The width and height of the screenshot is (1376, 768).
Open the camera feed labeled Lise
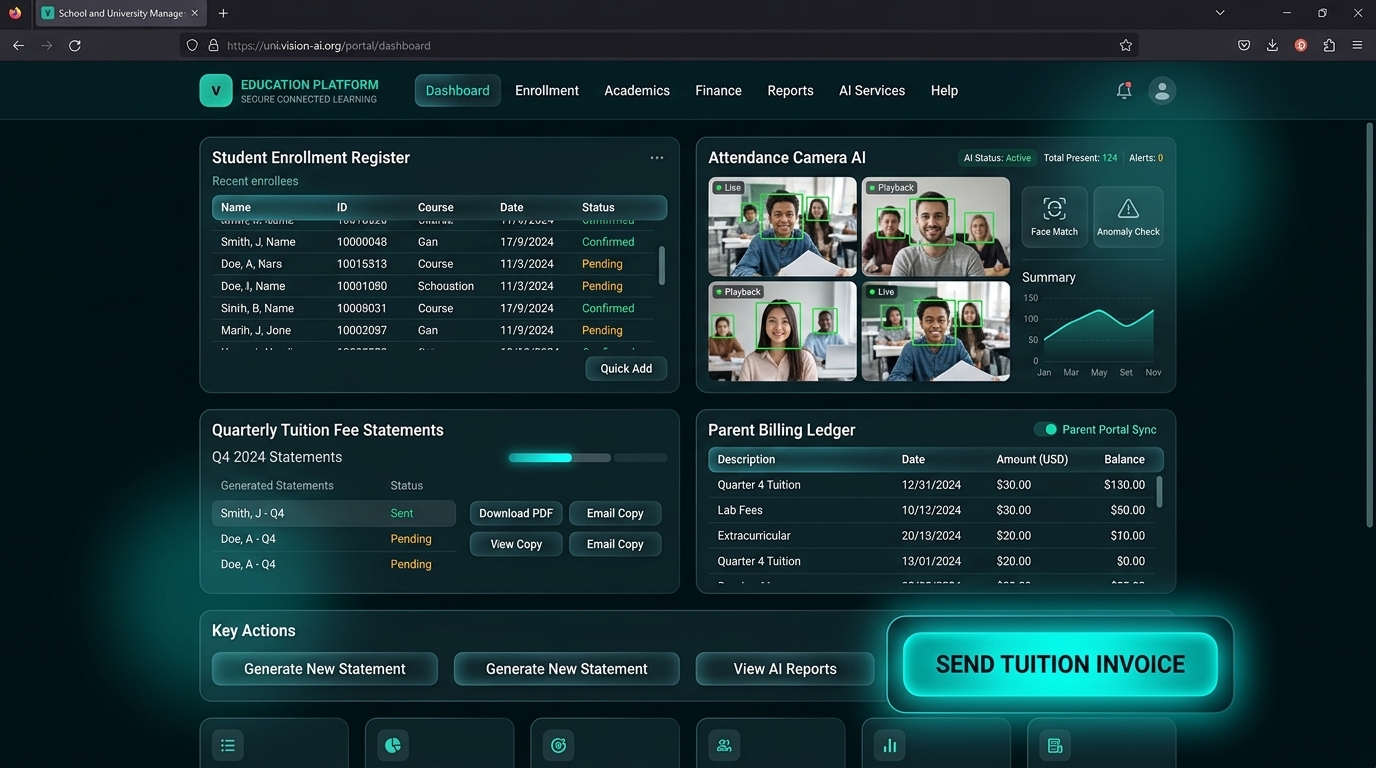(x=782, y=227)
